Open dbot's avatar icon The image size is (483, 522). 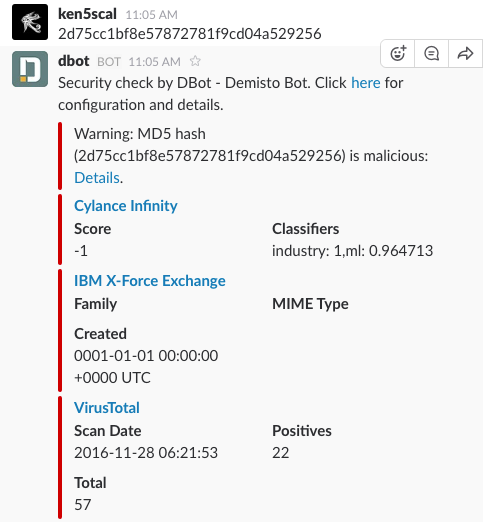click(x=30, y=69)
